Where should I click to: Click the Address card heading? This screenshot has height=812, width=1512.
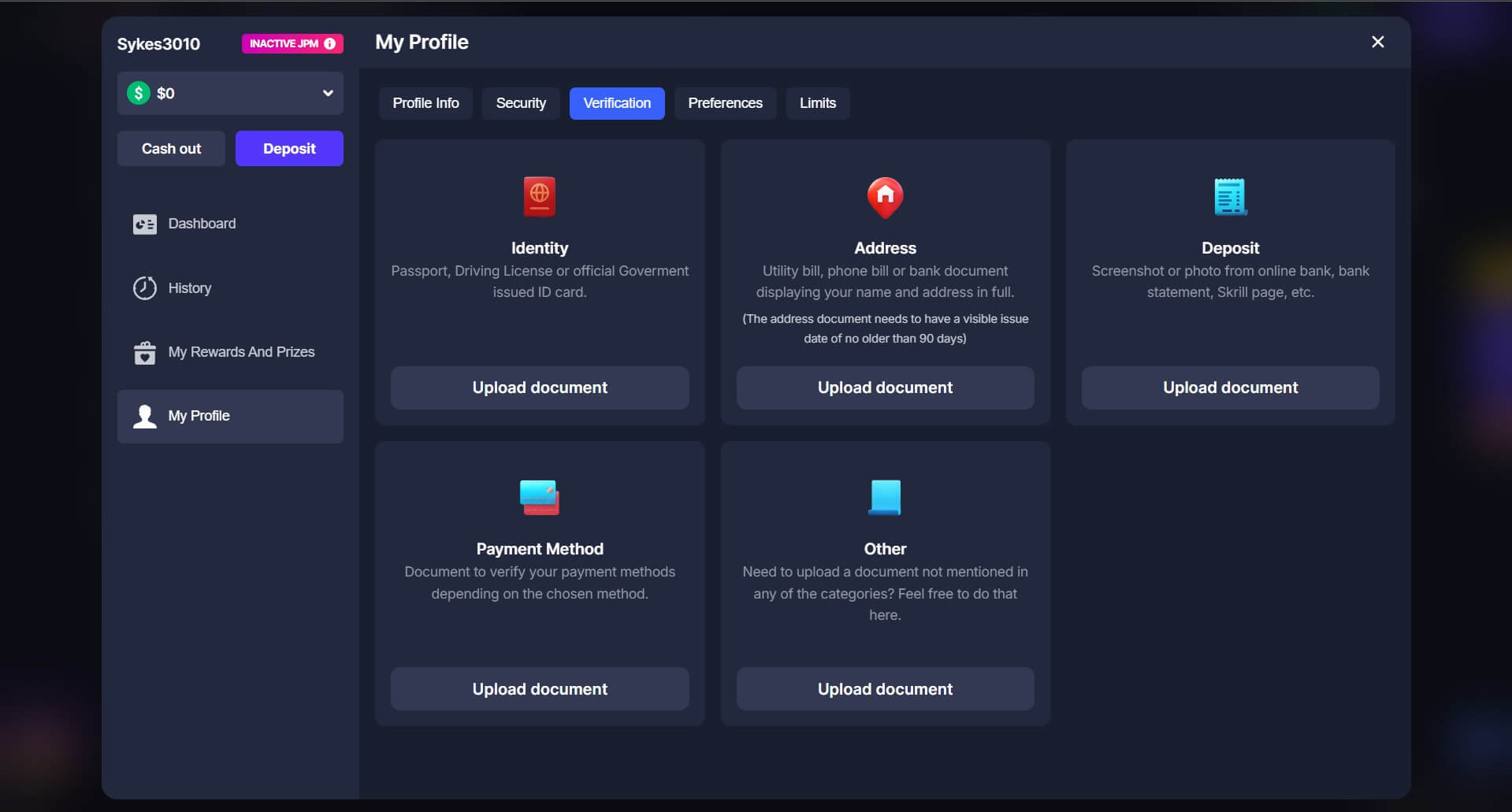[x=885, y=248]
